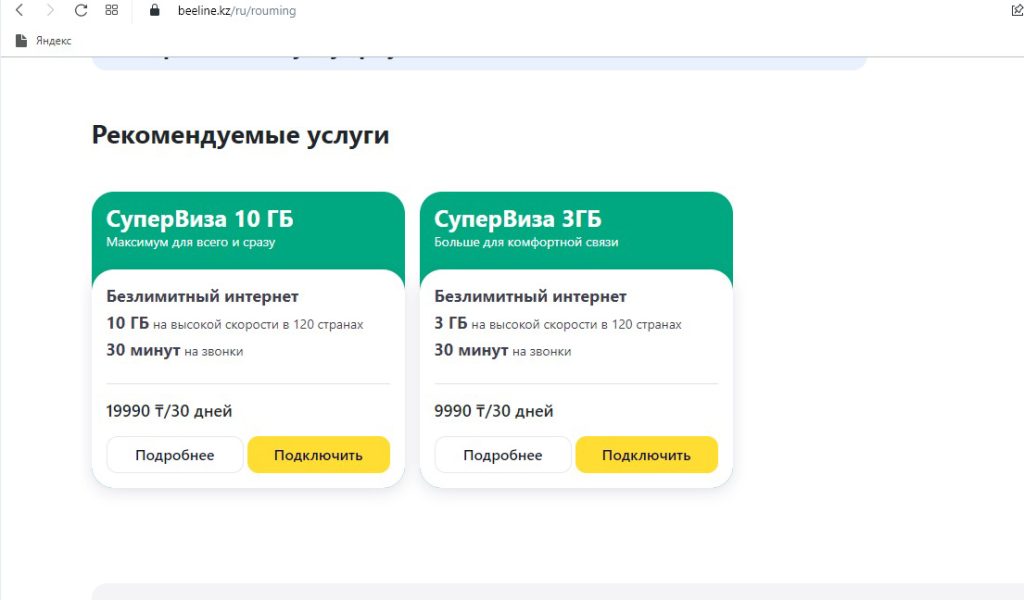The image size is (1024, 600).
Task: View site security lock info
Action: click(x=155, y=10)
